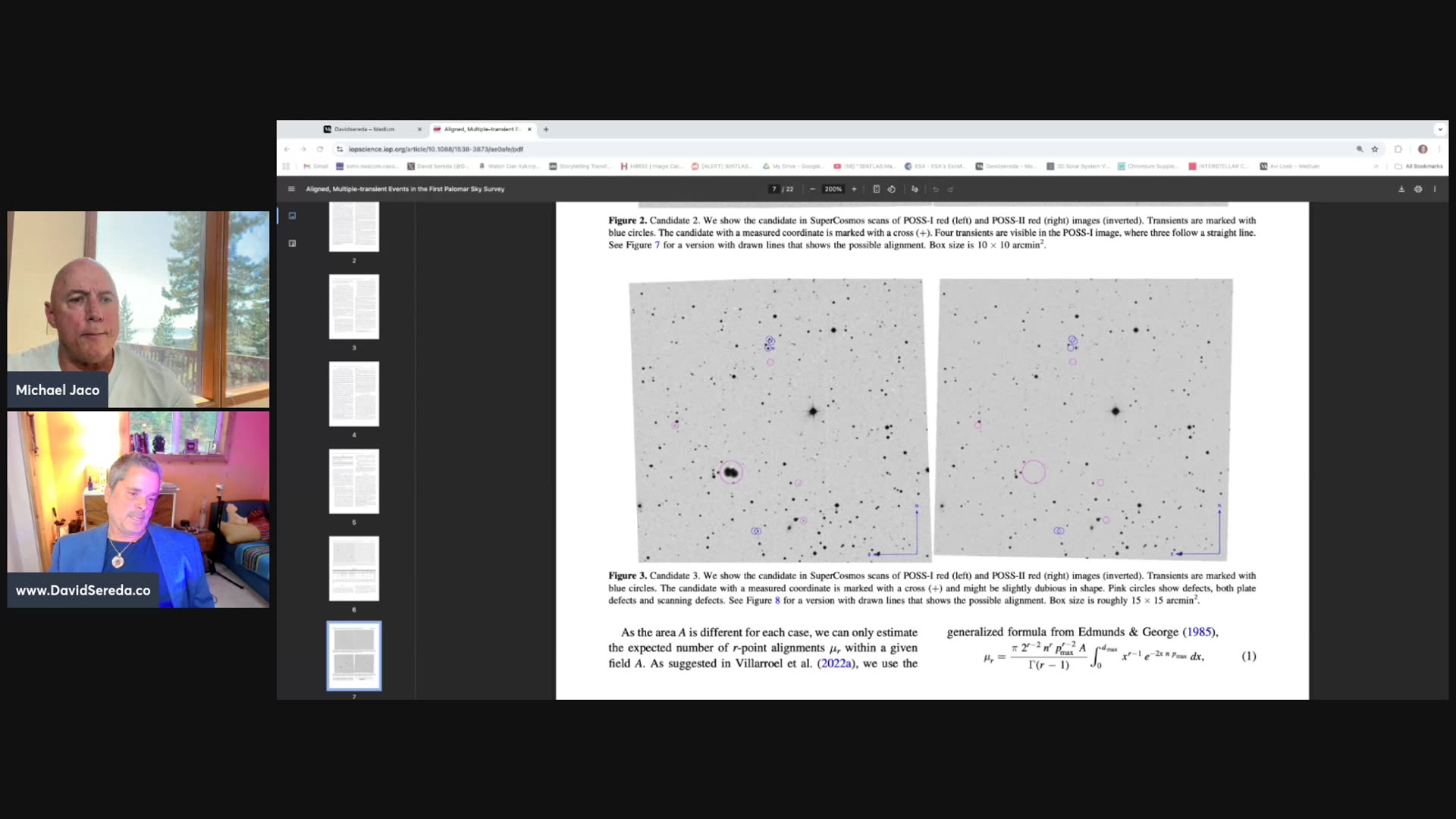The image size is (1456, 819).
Task: Print the PDF document
Action: (1417, 190)
